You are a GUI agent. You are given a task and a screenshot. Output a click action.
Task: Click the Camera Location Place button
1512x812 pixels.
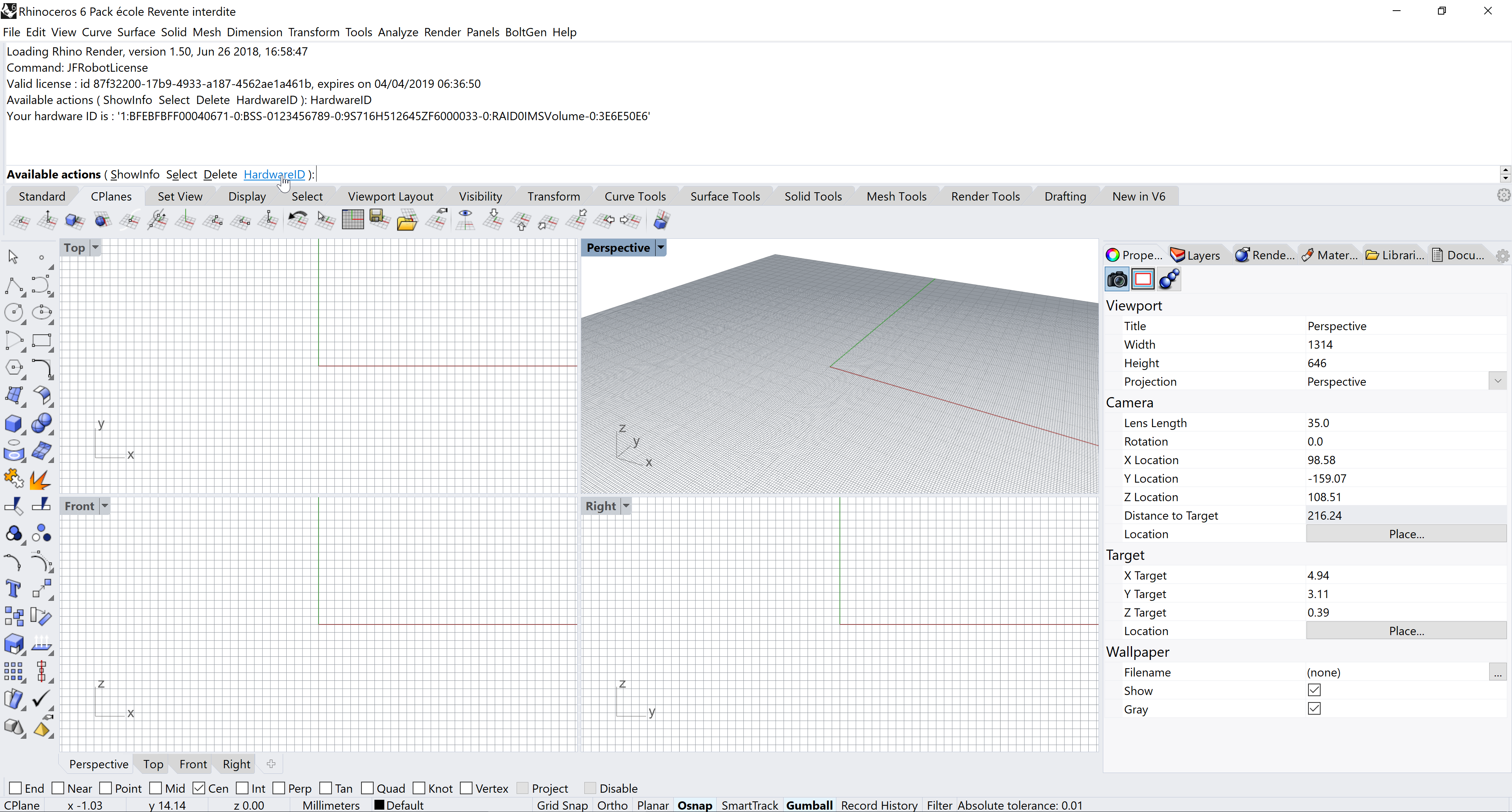click(1406, 534)
